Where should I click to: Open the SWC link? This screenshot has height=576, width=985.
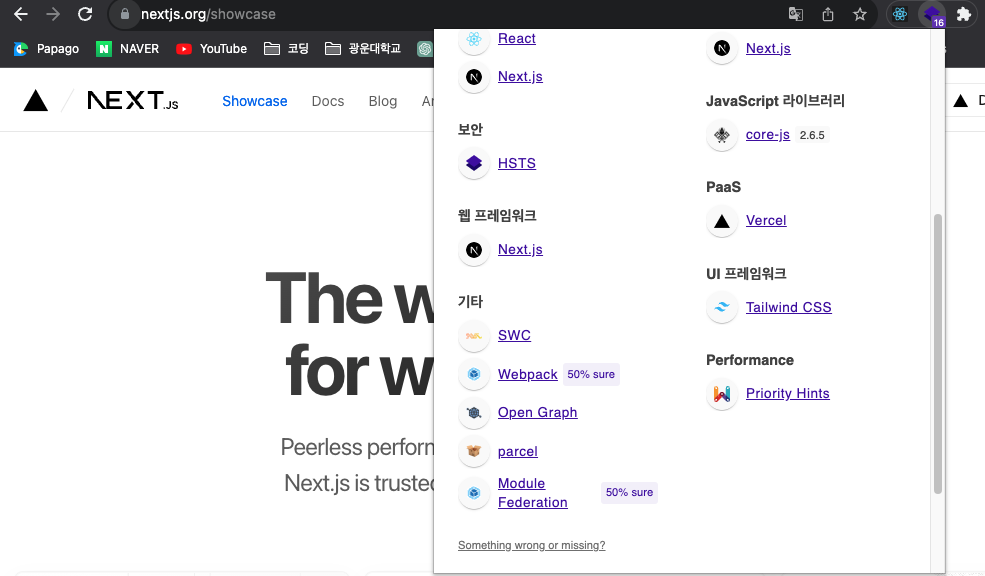coord(514,335)
